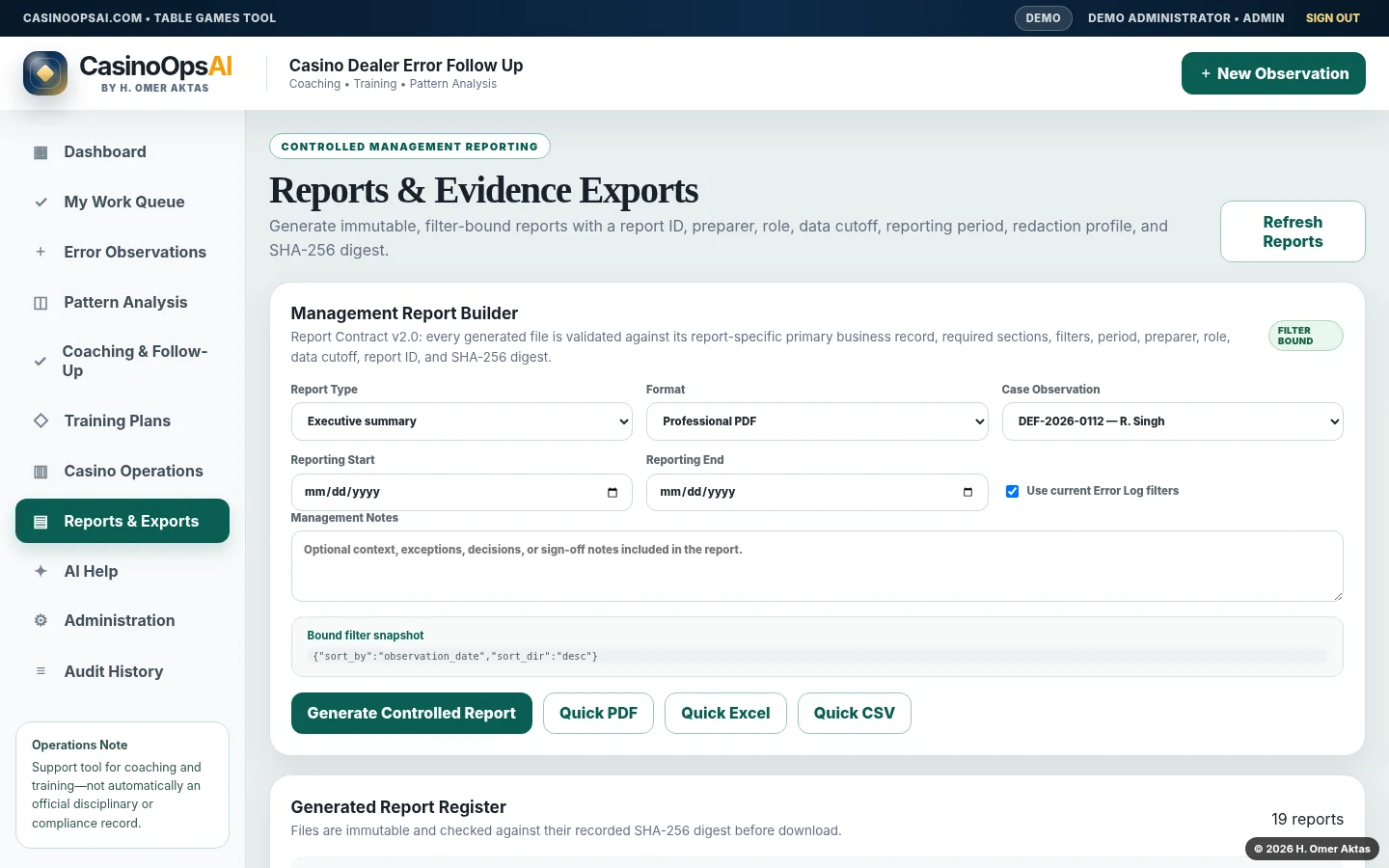Click the 'DEMO ADMINISTRATOR • ADMIN' label

(x=1186, y=18)
